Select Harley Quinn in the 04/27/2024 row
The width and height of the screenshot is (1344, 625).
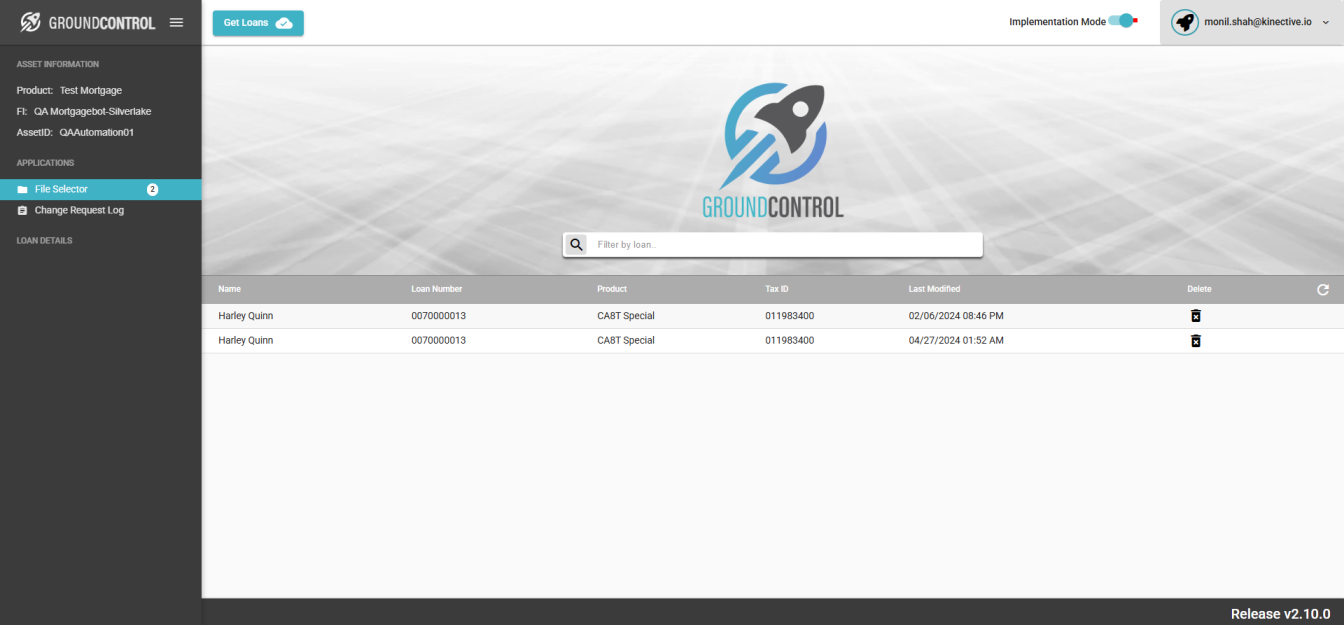coord(246,341)
